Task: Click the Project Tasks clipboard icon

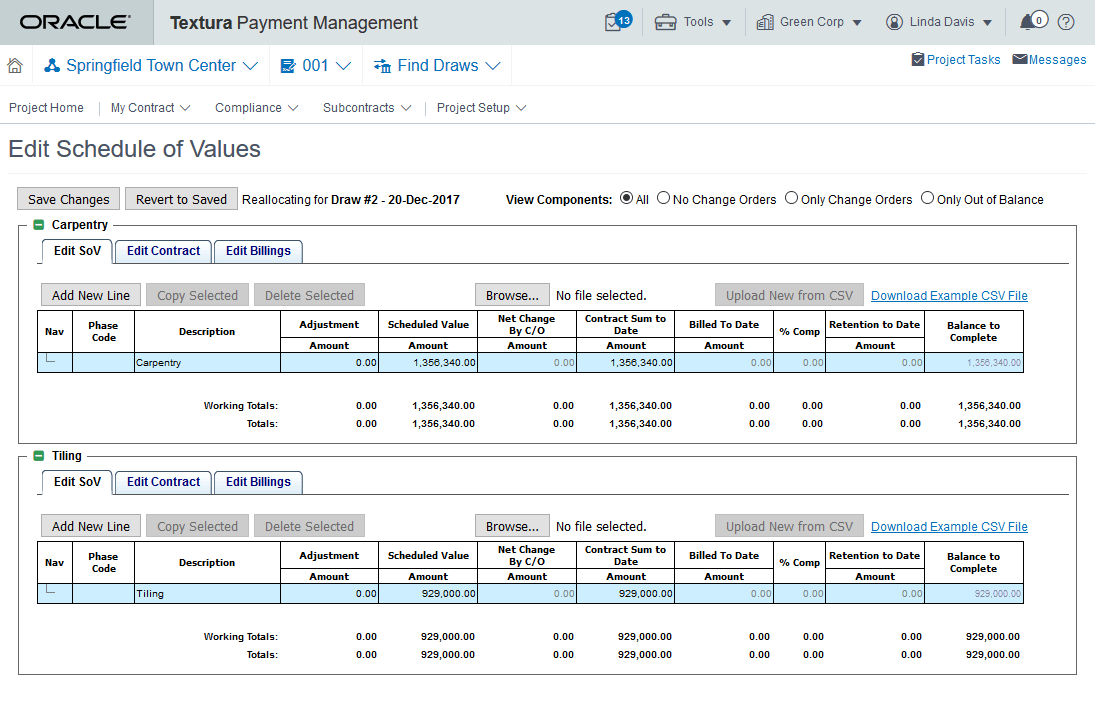Action: point(918,59)
